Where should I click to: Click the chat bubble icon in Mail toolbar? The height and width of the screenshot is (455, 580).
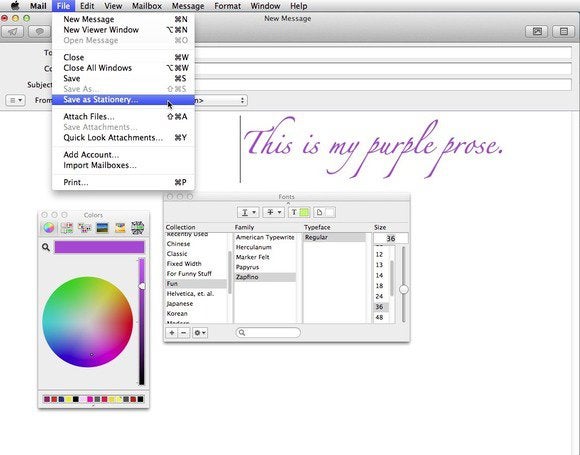click(39, 32)
